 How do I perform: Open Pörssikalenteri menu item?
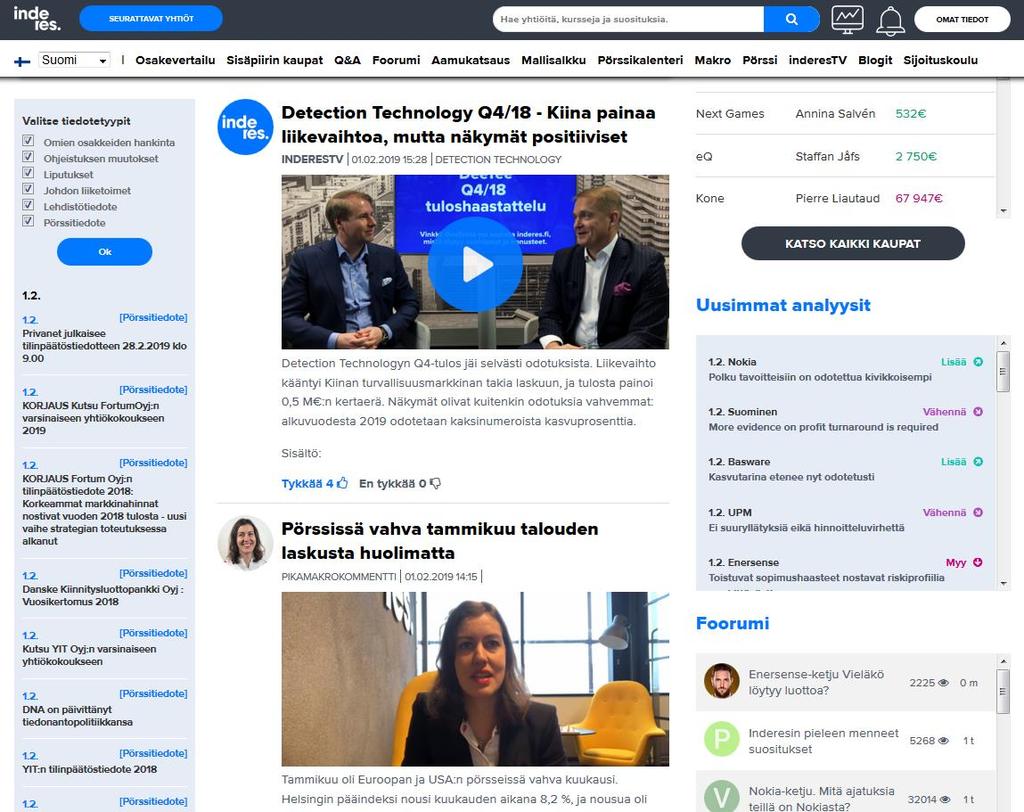640,60
